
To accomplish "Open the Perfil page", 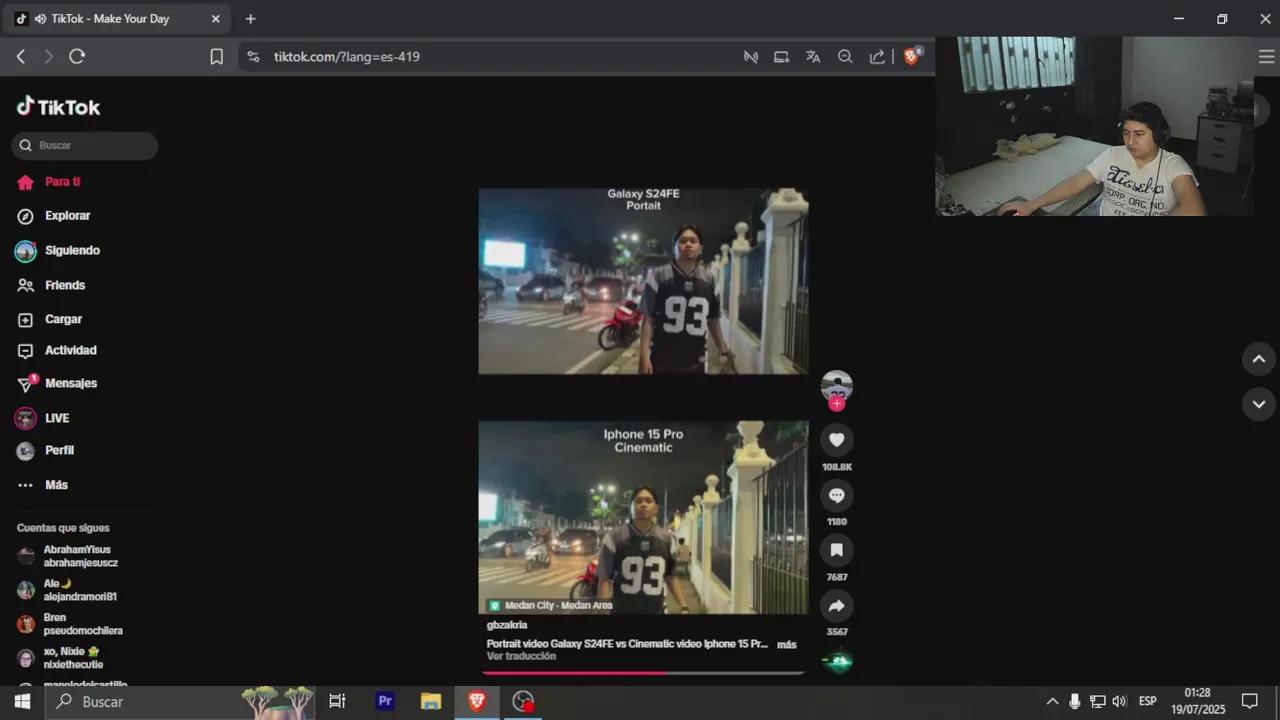I will coord(59,451).
